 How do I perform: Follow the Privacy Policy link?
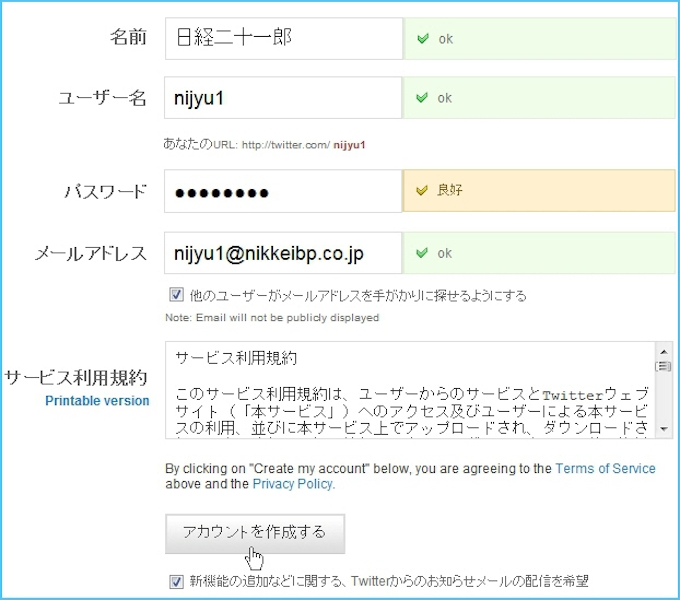pos(291,484)
